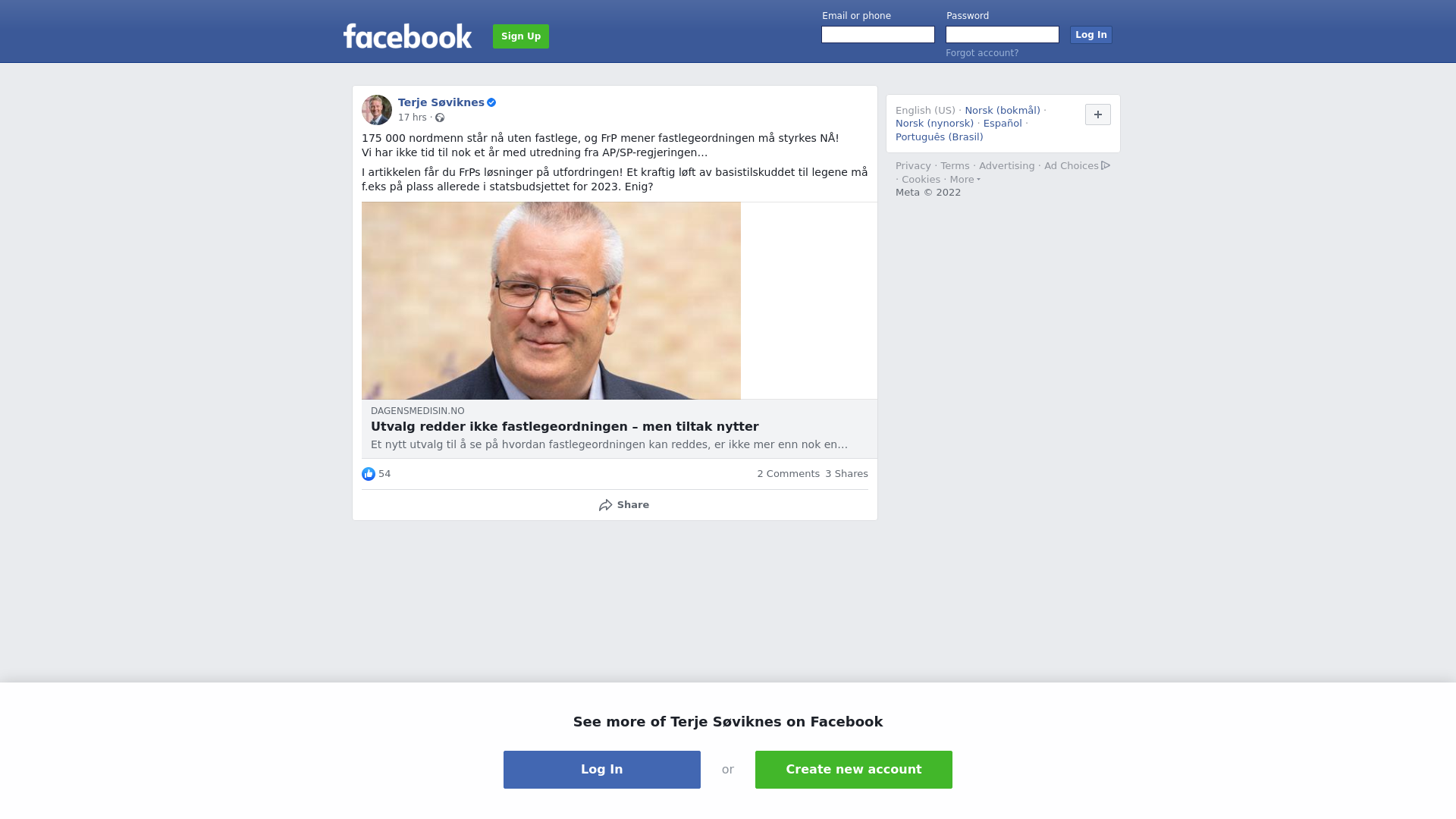Focus the Password input field

click(x=1003, y=35)
